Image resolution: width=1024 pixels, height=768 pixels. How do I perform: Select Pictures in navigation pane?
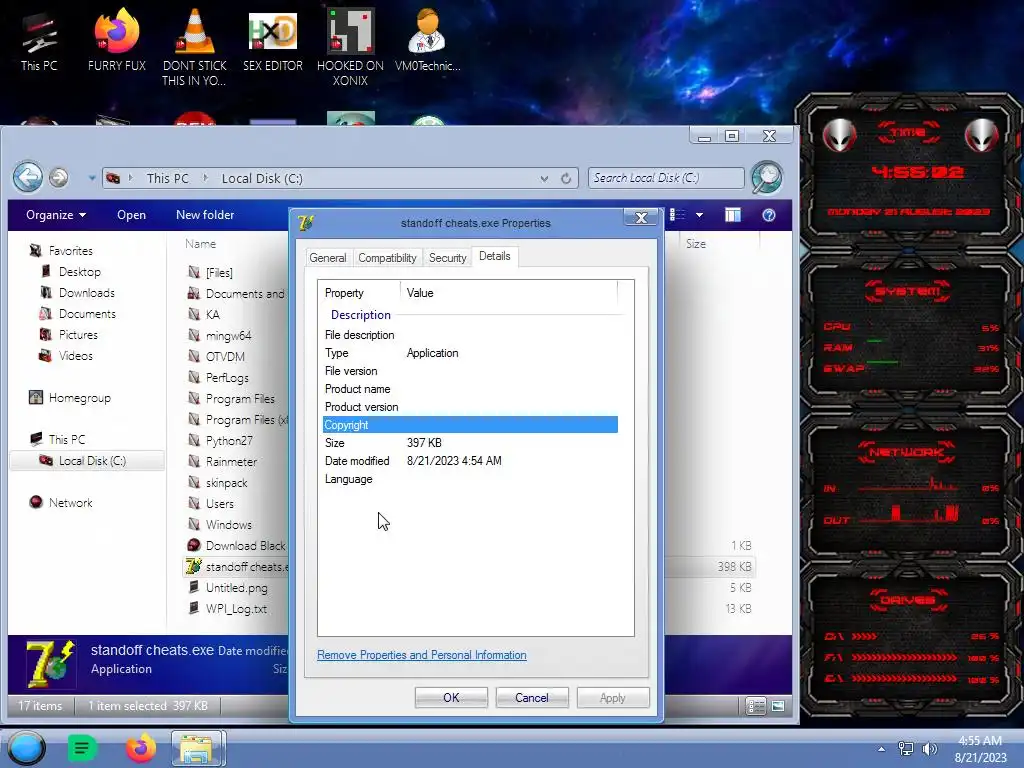pos(78,334)
